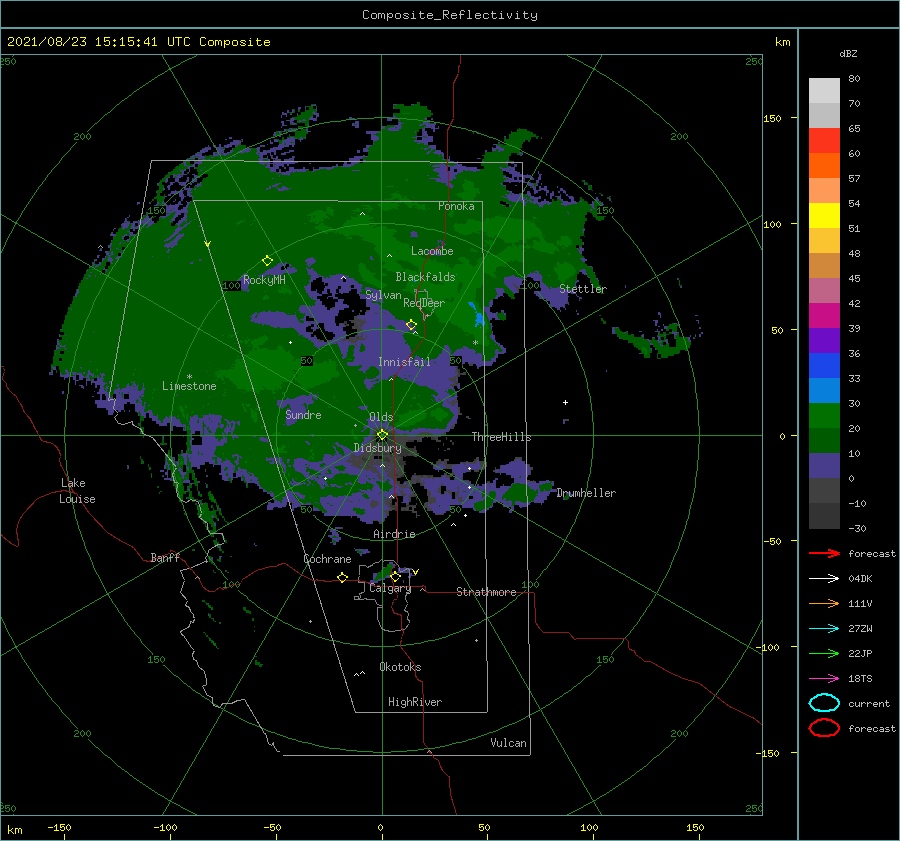The height and width of the screenshot is (841, 900).
Task: Click the Okotoks label
Action: click(400, 668)
